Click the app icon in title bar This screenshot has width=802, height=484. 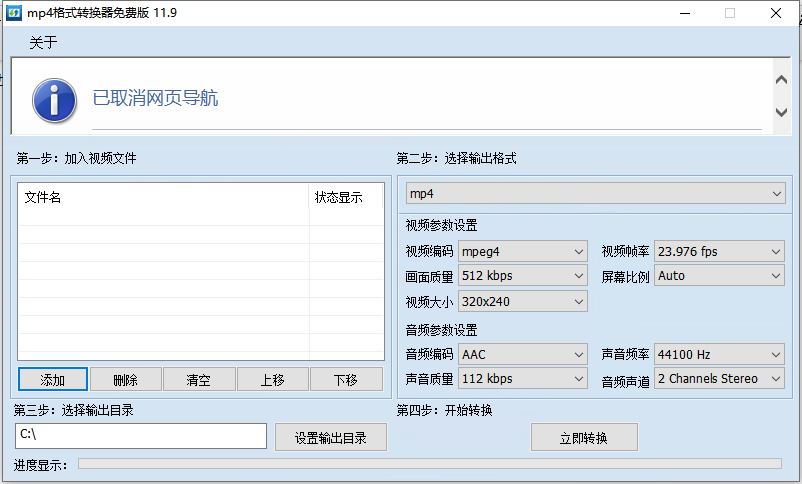coord(13,13)
